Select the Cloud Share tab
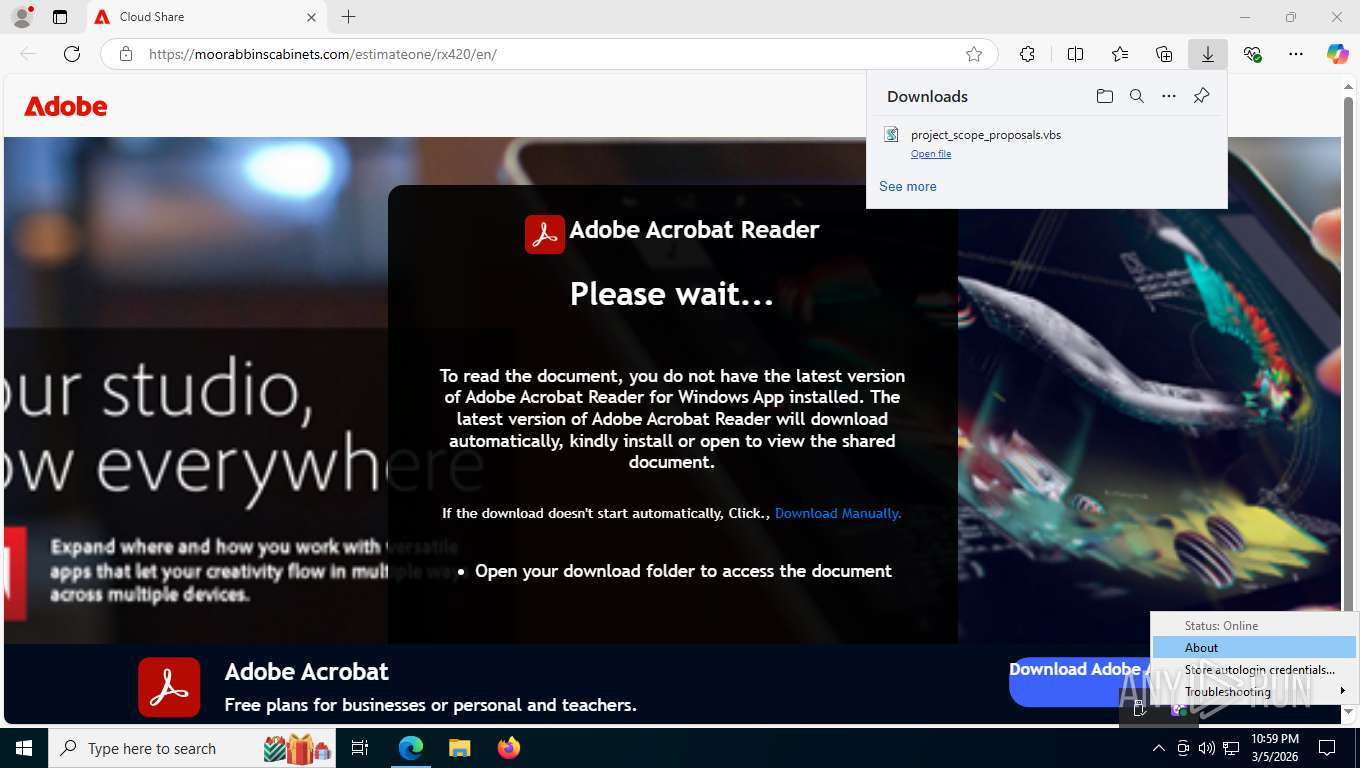Viewport: 1360px width, 768px height. [x=207, y=17]
